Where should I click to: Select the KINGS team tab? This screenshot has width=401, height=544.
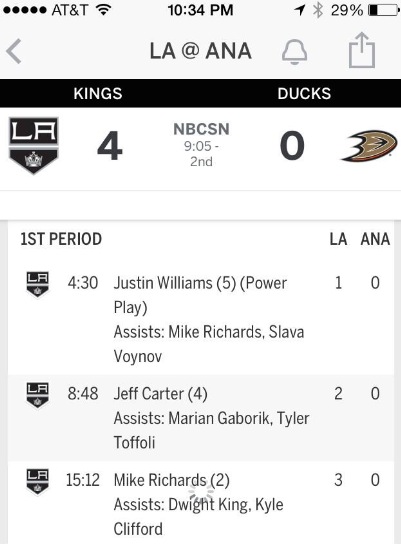98,93
